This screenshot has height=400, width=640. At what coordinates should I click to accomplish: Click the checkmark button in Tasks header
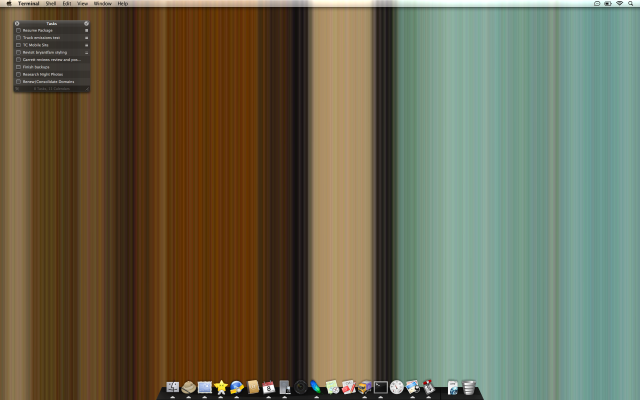86,23
